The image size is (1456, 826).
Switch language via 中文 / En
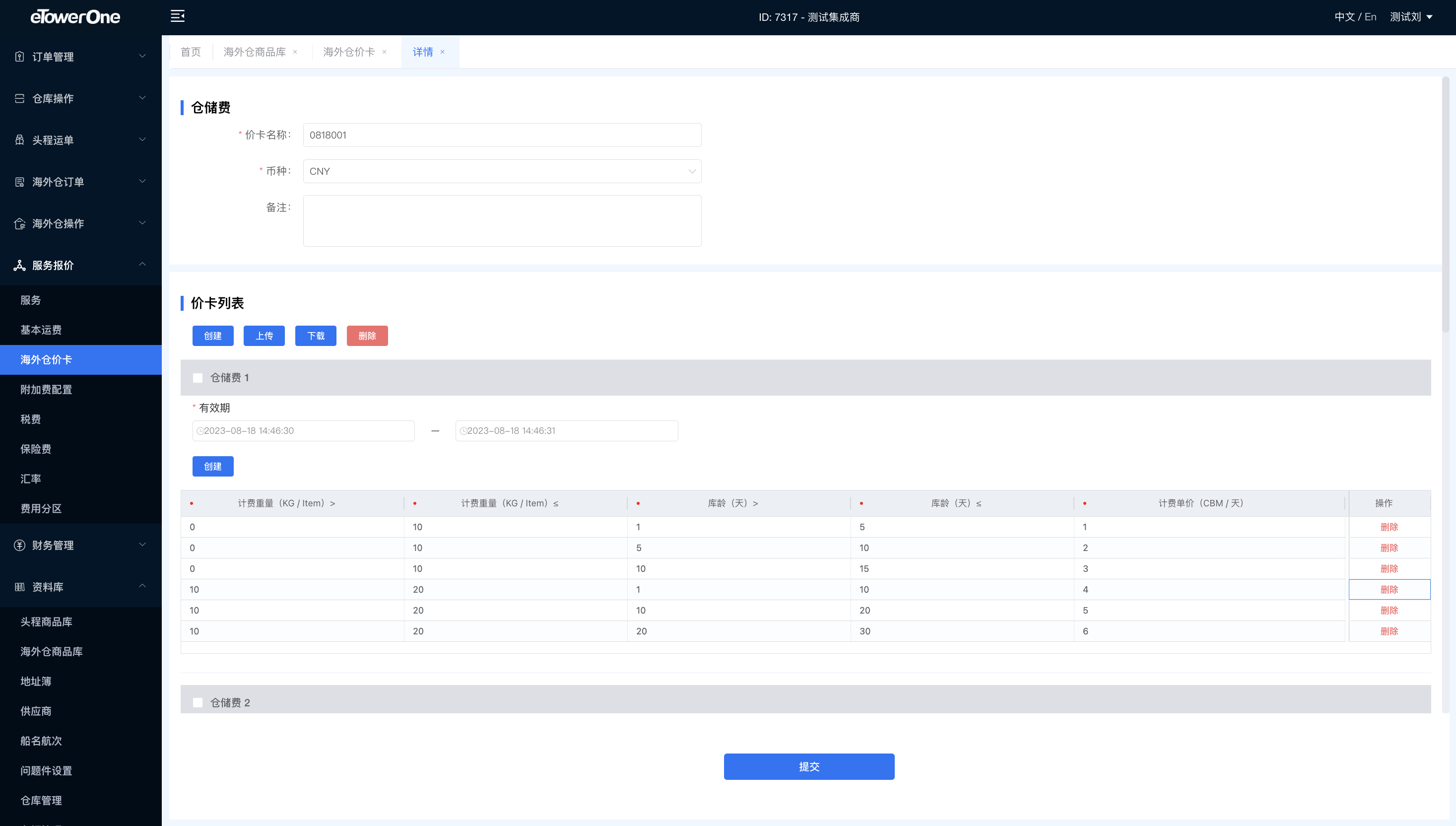(x=1355, y=16)
